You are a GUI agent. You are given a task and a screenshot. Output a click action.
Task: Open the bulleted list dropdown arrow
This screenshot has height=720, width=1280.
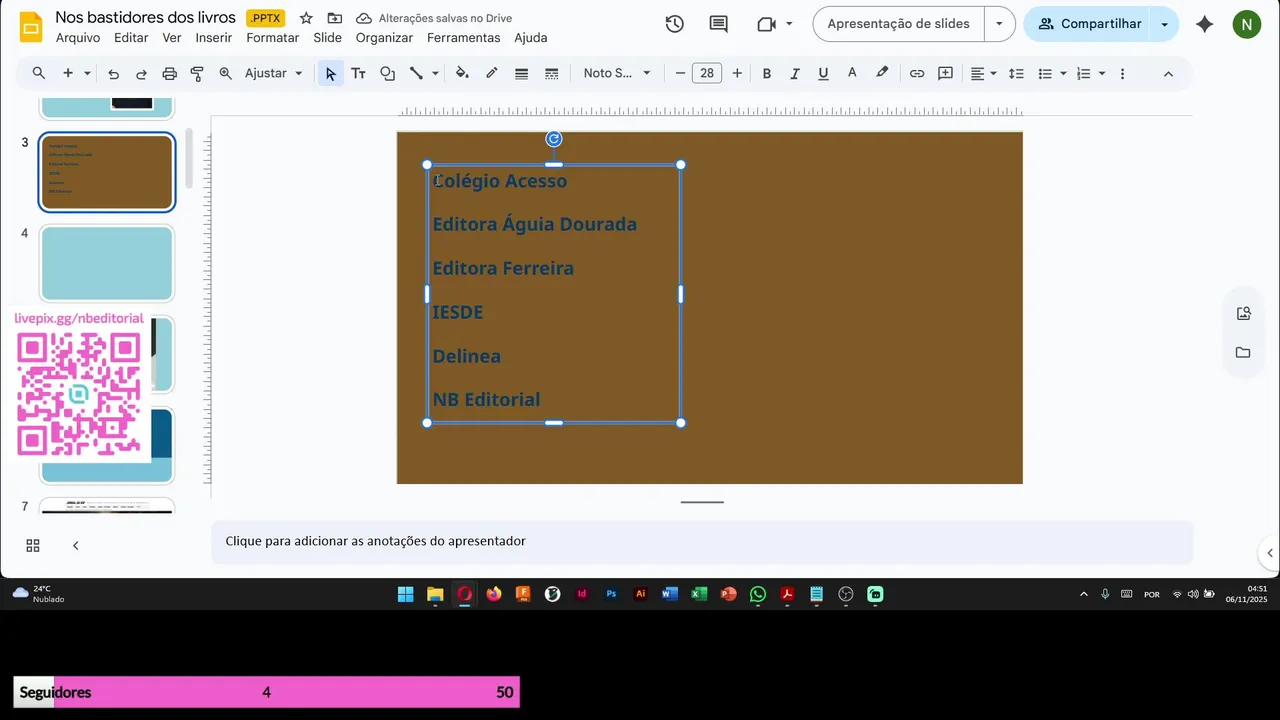(x=1063, y=73)
